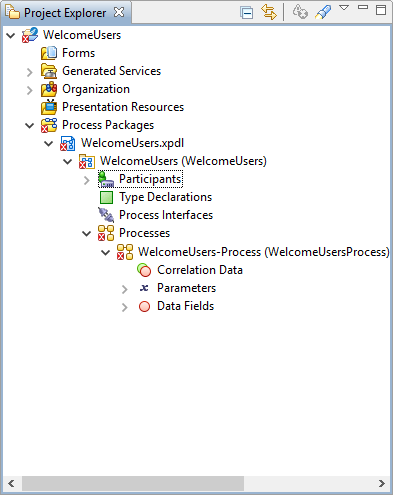393x495 pixels.
Task: Click the Processes icon
Action: pyautogui.click(x=106, y=233)
